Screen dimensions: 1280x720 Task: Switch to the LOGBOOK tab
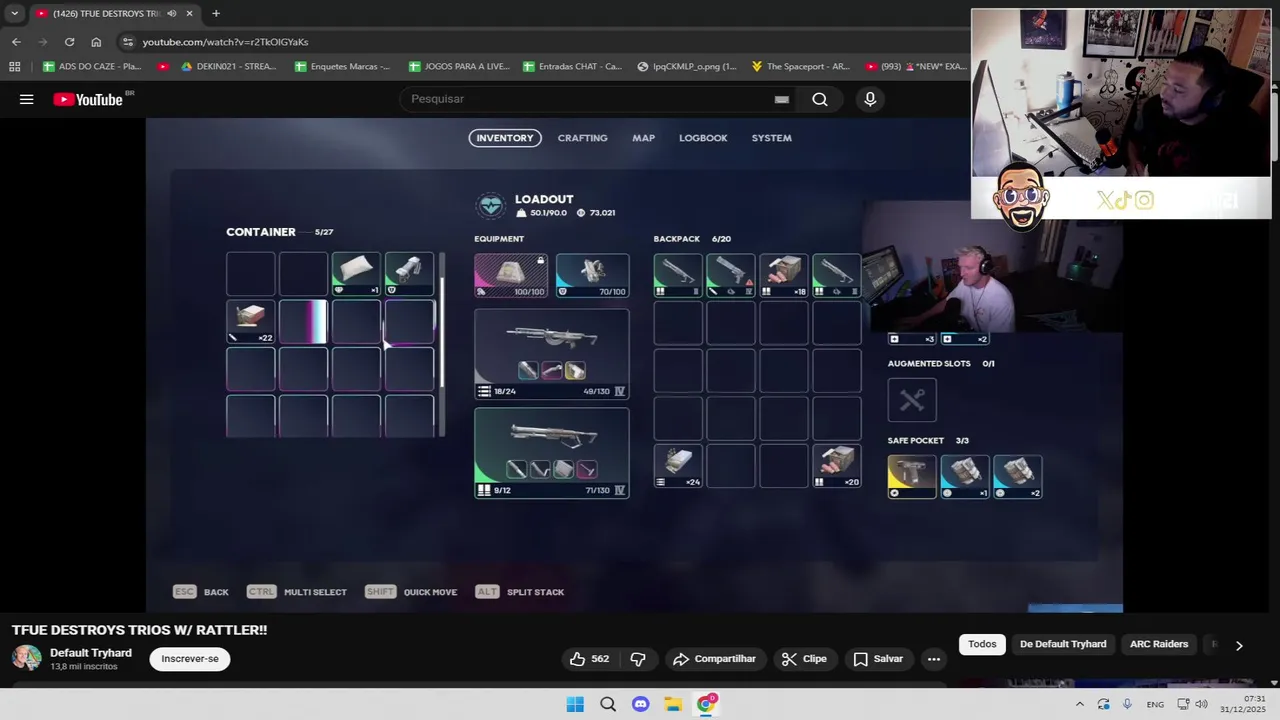point(703,138)
